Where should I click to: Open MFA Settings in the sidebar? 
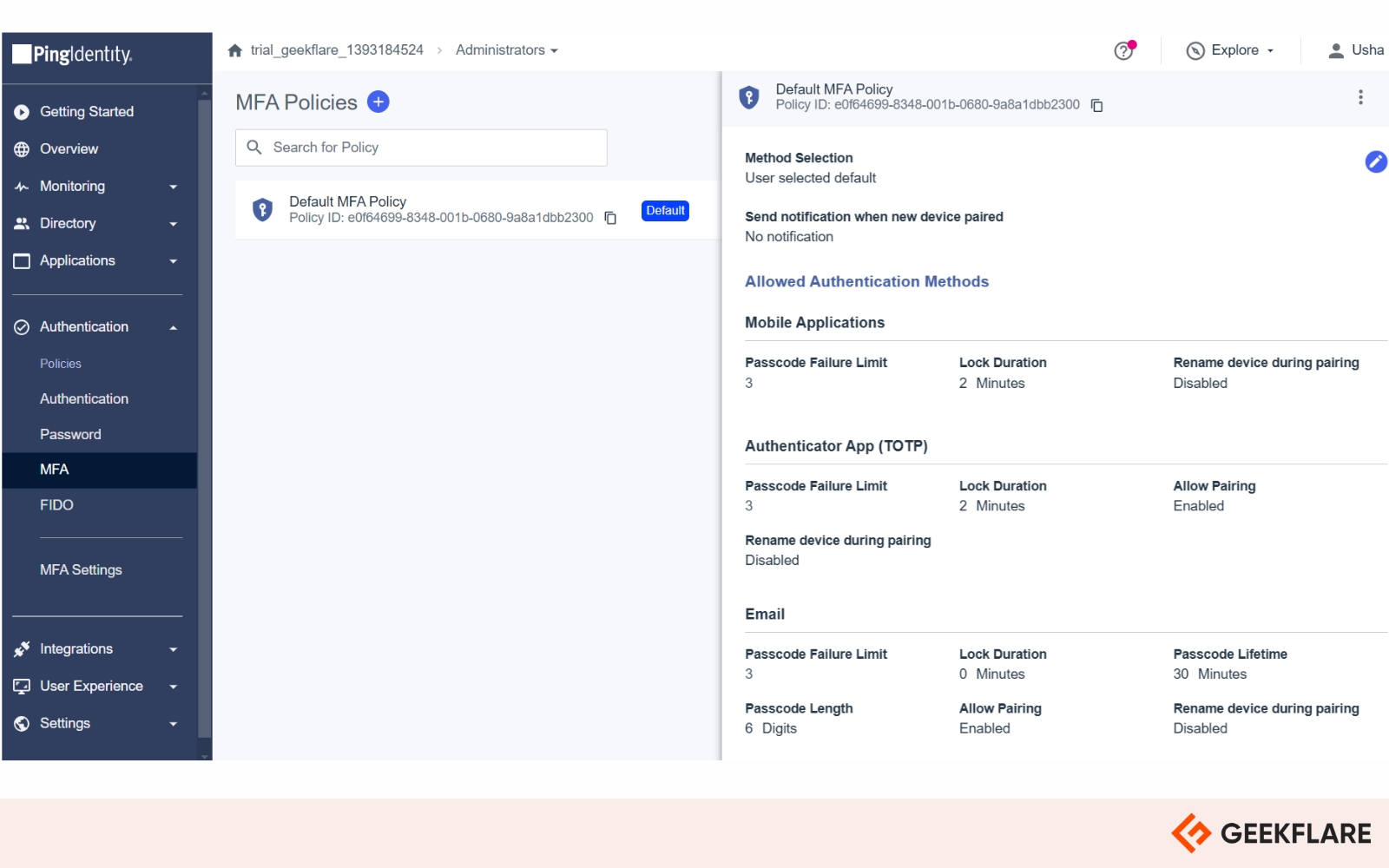81,570
